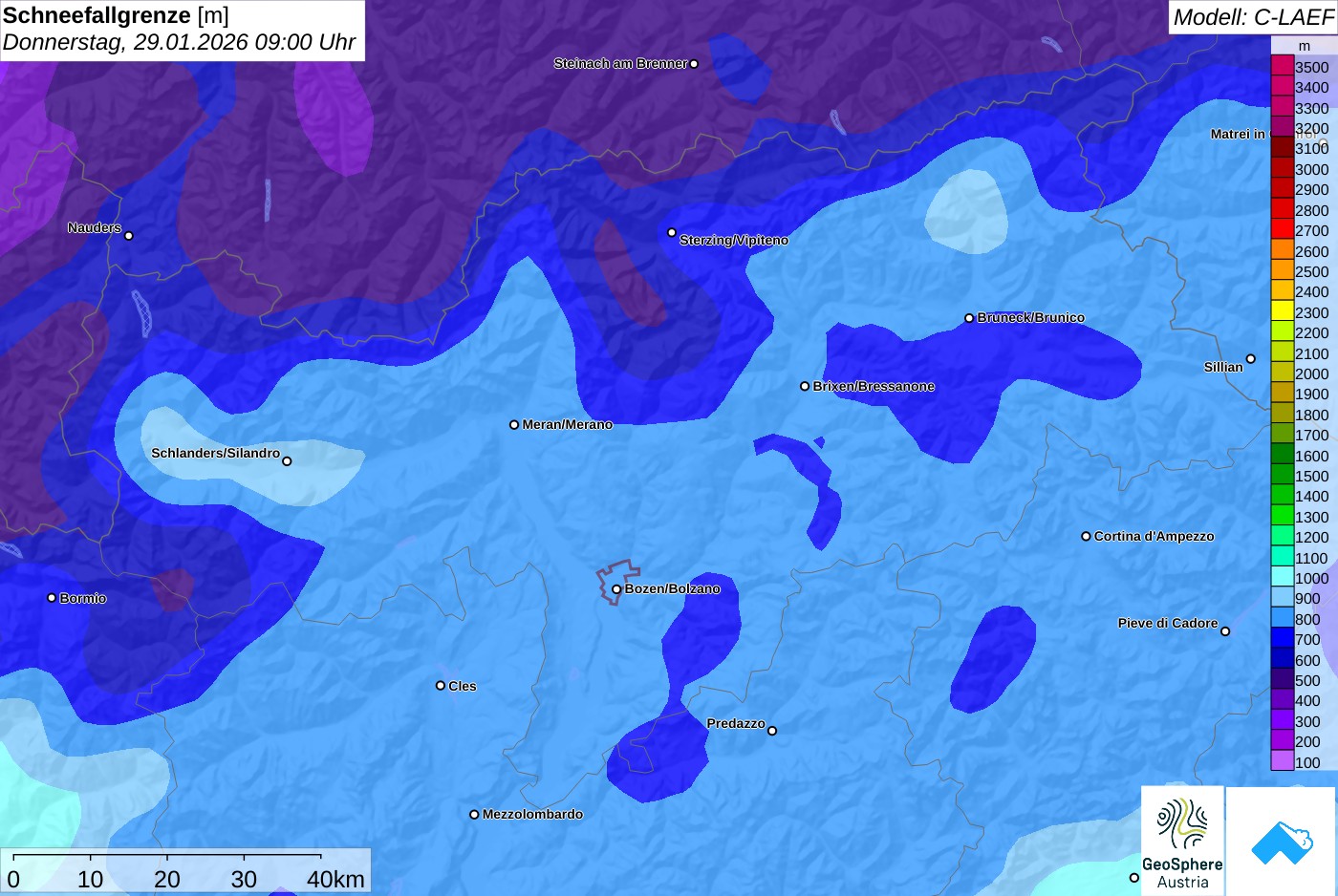Pick the 1500 m green legend swatch

point(1283,475)
